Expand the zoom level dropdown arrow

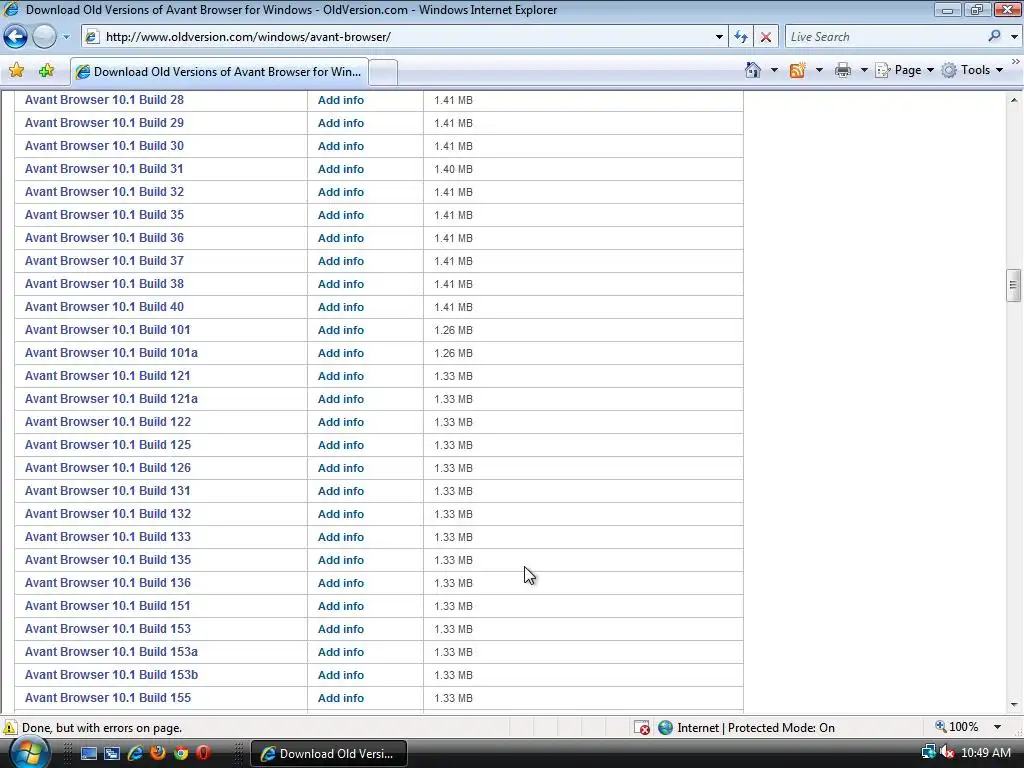coord(997,727)
